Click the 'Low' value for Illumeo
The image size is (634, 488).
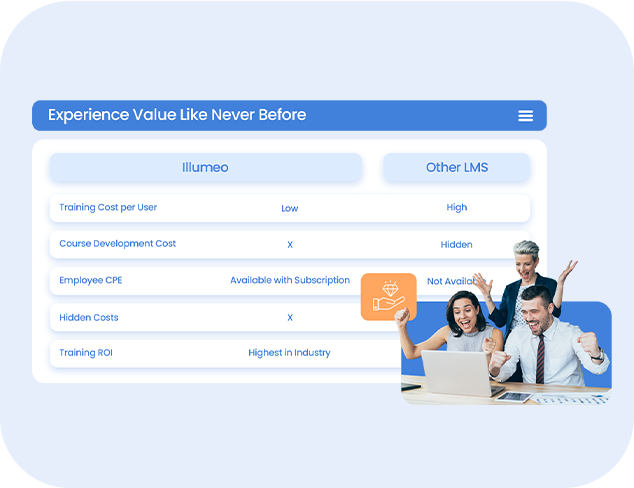coord(290,208)
